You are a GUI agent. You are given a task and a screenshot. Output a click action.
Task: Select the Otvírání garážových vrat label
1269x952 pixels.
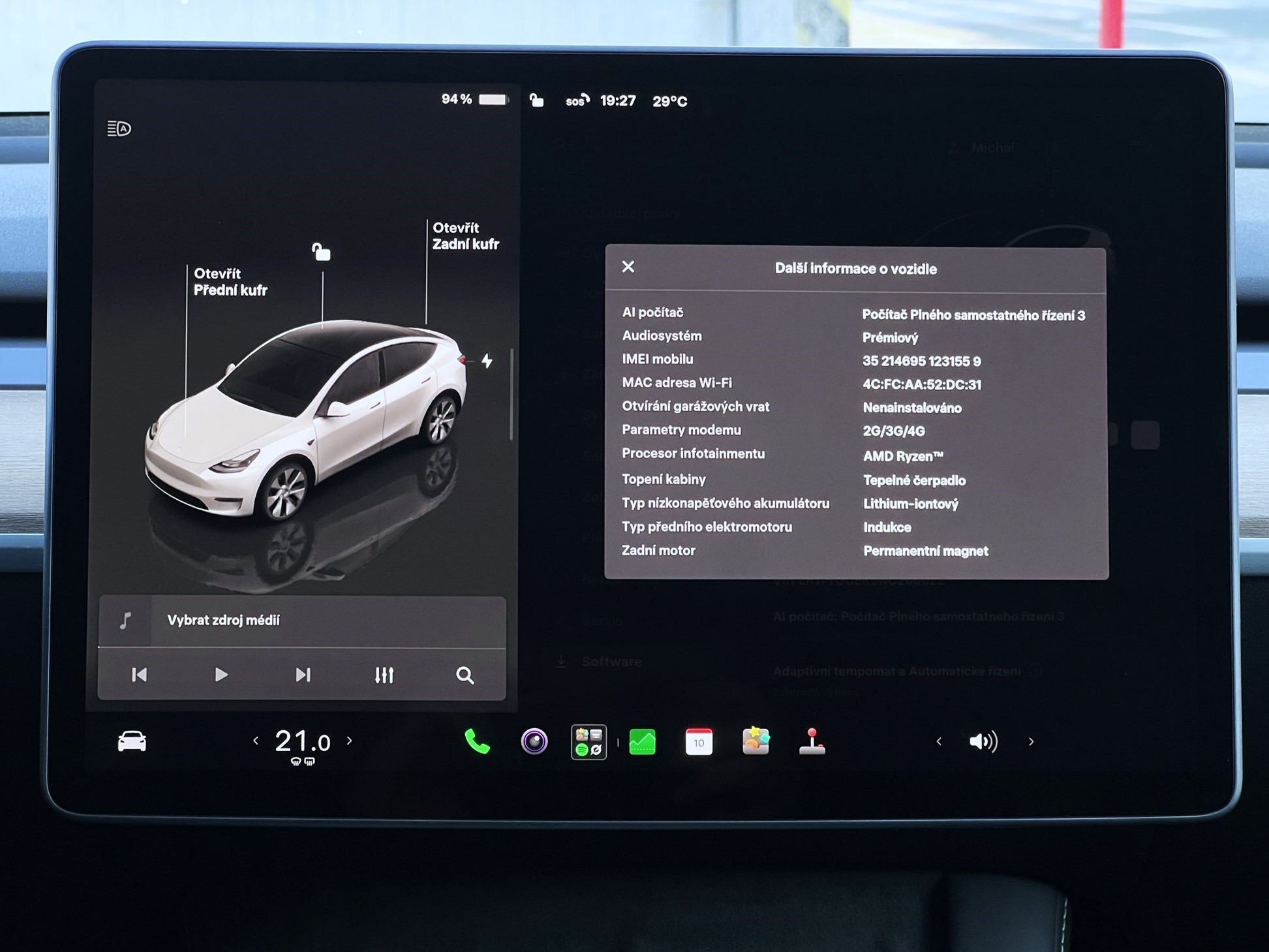696,407
